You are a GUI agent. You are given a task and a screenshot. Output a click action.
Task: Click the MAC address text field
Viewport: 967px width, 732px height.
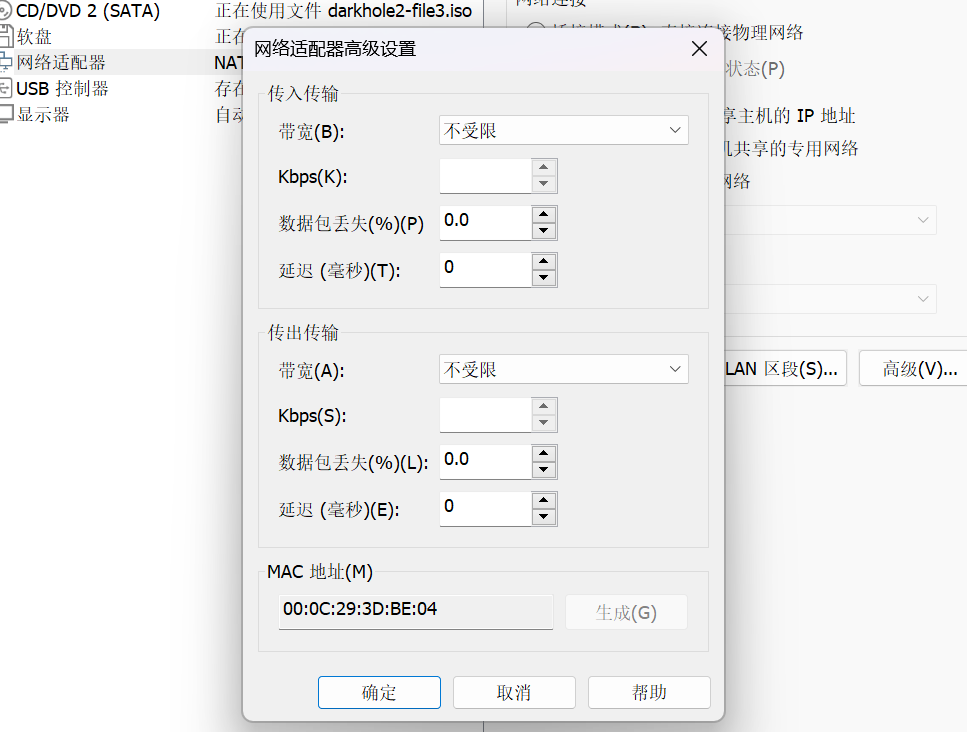tap(415, 610)
